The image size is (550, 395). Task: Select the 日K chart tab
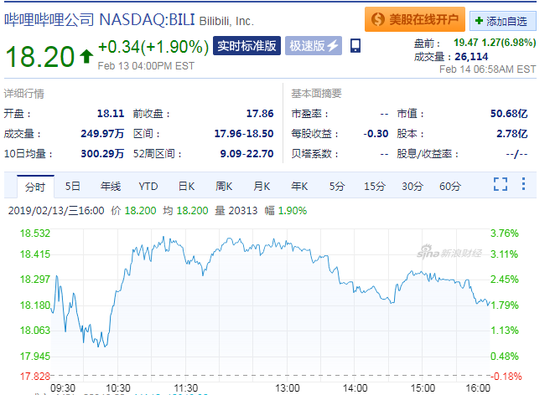(x=186, y=186)
